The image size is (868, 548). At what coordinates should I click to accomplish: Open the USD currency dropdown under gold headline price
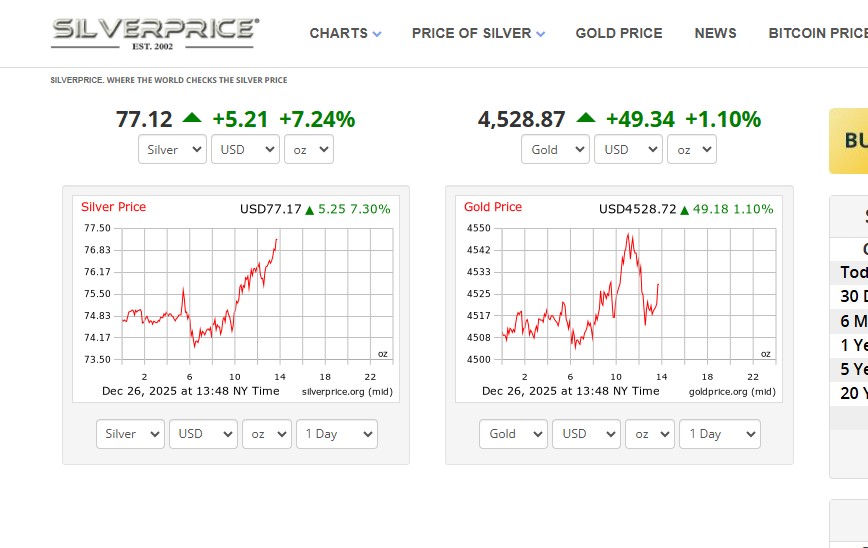[x=628, y=149]
